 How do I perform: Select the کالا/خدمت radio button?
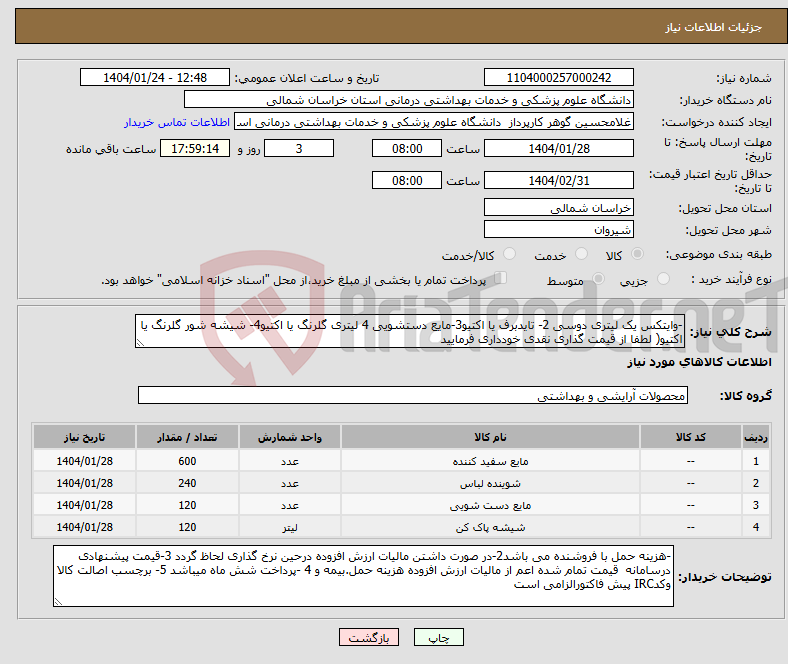click(x=509, y=254)
